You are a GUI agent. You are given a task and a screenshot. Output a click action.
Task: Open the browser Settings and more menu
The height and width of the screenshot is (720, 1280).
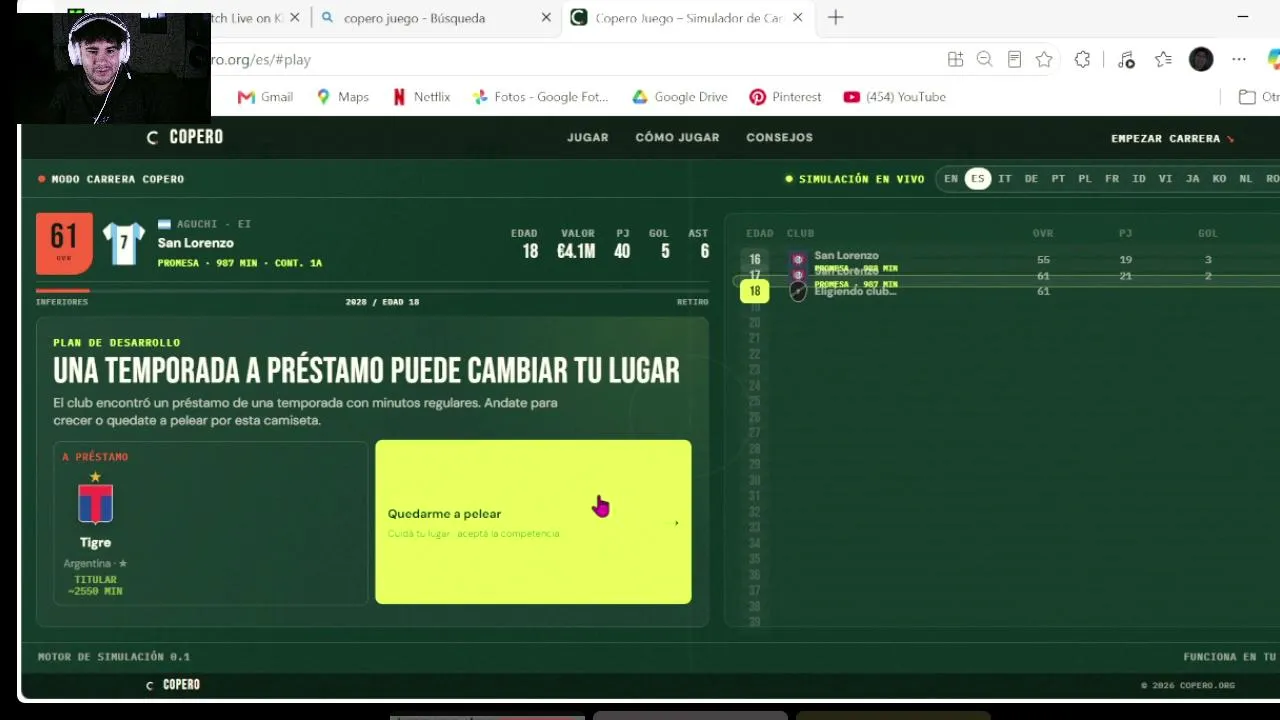1239,60
